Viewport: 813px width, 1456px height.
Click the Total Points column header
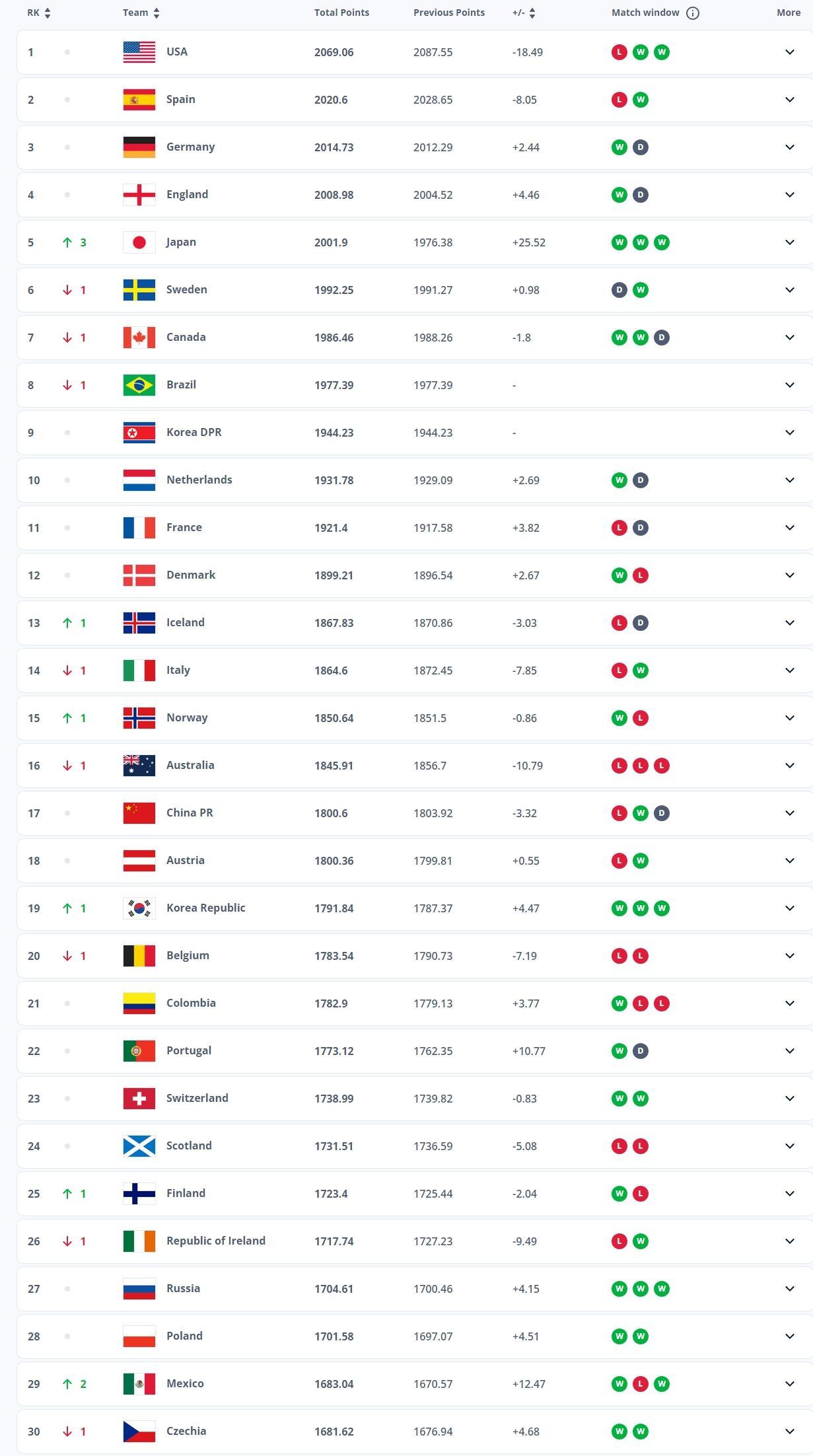click(341, 12)
